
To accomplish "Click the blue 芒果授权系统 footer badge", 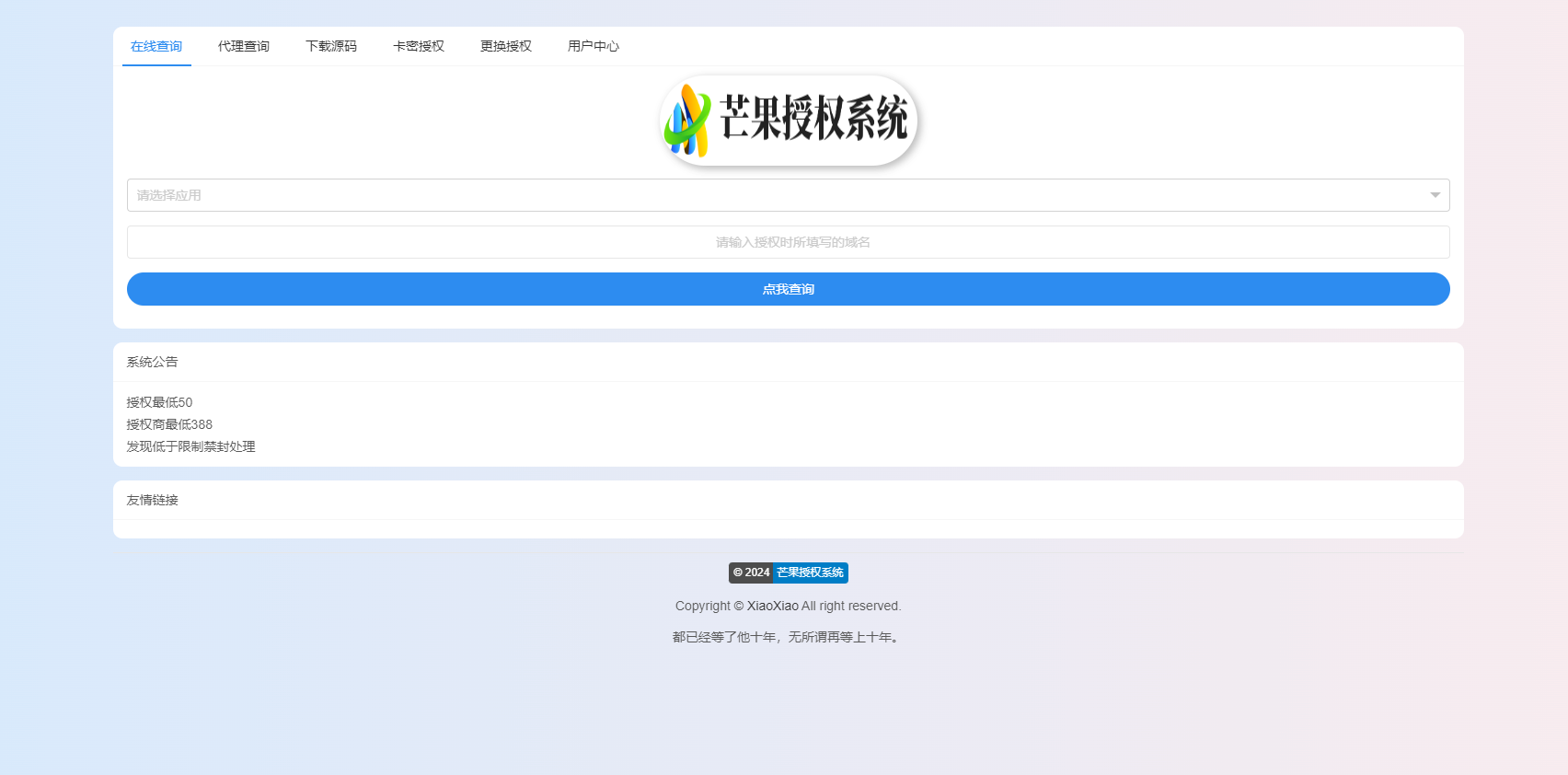I will tap(810, 573).
